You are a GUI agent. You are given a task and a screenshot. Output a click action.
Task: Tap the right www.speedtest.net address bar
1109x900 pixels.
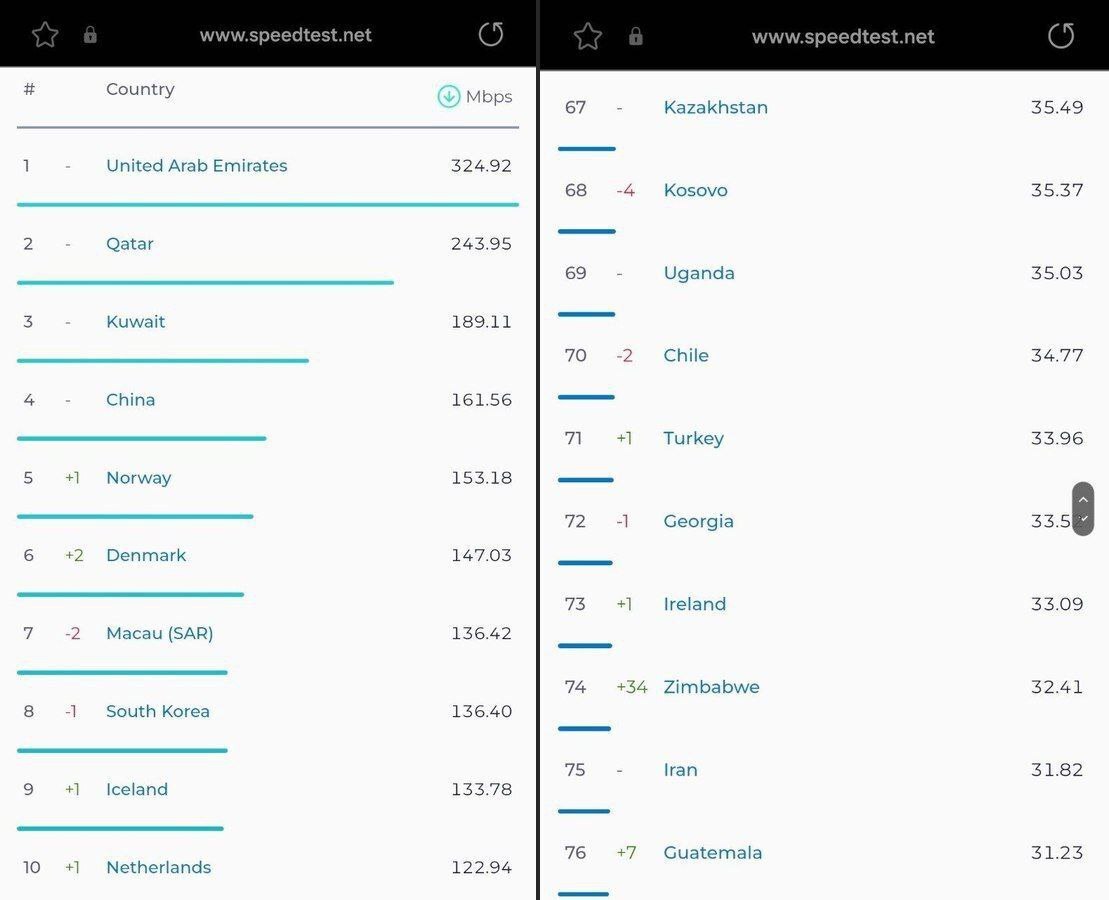[x=843, y=37]
